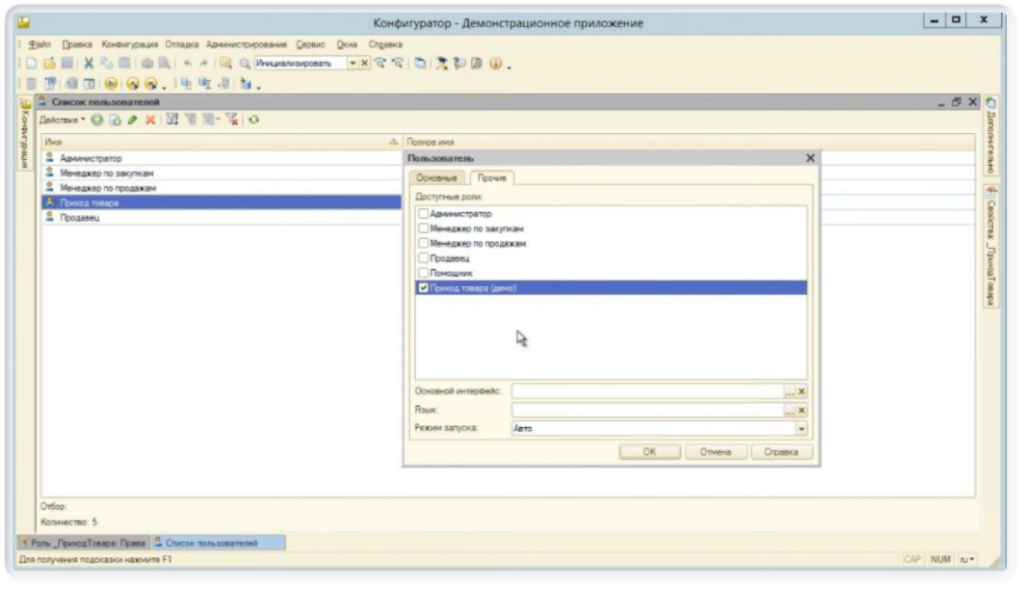Click the Основной интерфейс input field
1024x589 pixels.
tap(647, 392)
